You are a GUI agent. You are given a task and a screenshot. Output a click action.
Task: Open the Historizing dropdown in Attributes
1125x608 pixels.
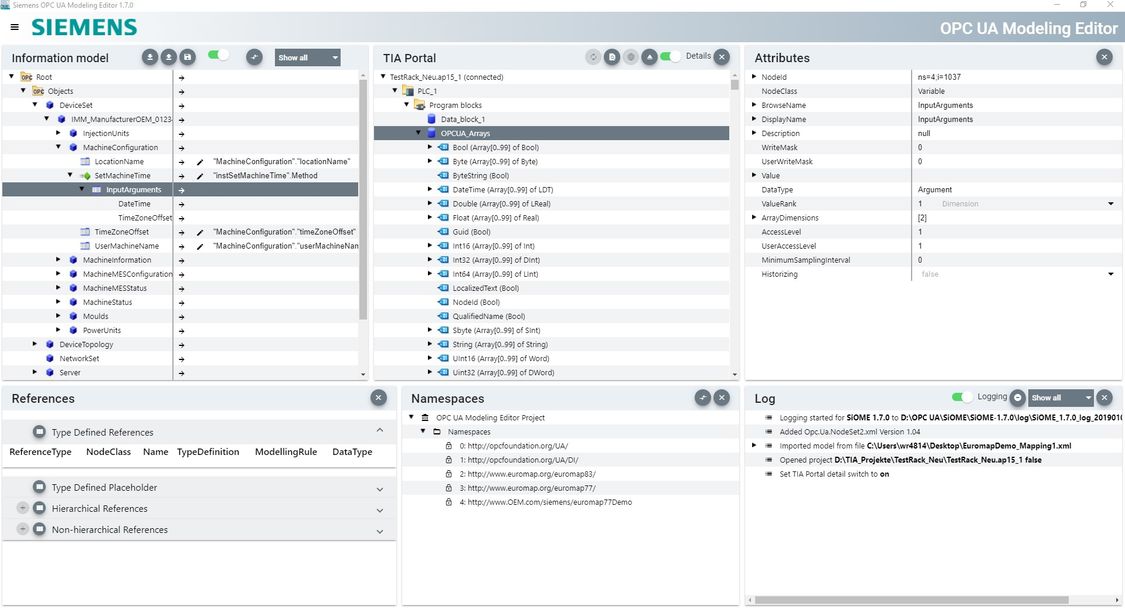(x=1111, y=274)
